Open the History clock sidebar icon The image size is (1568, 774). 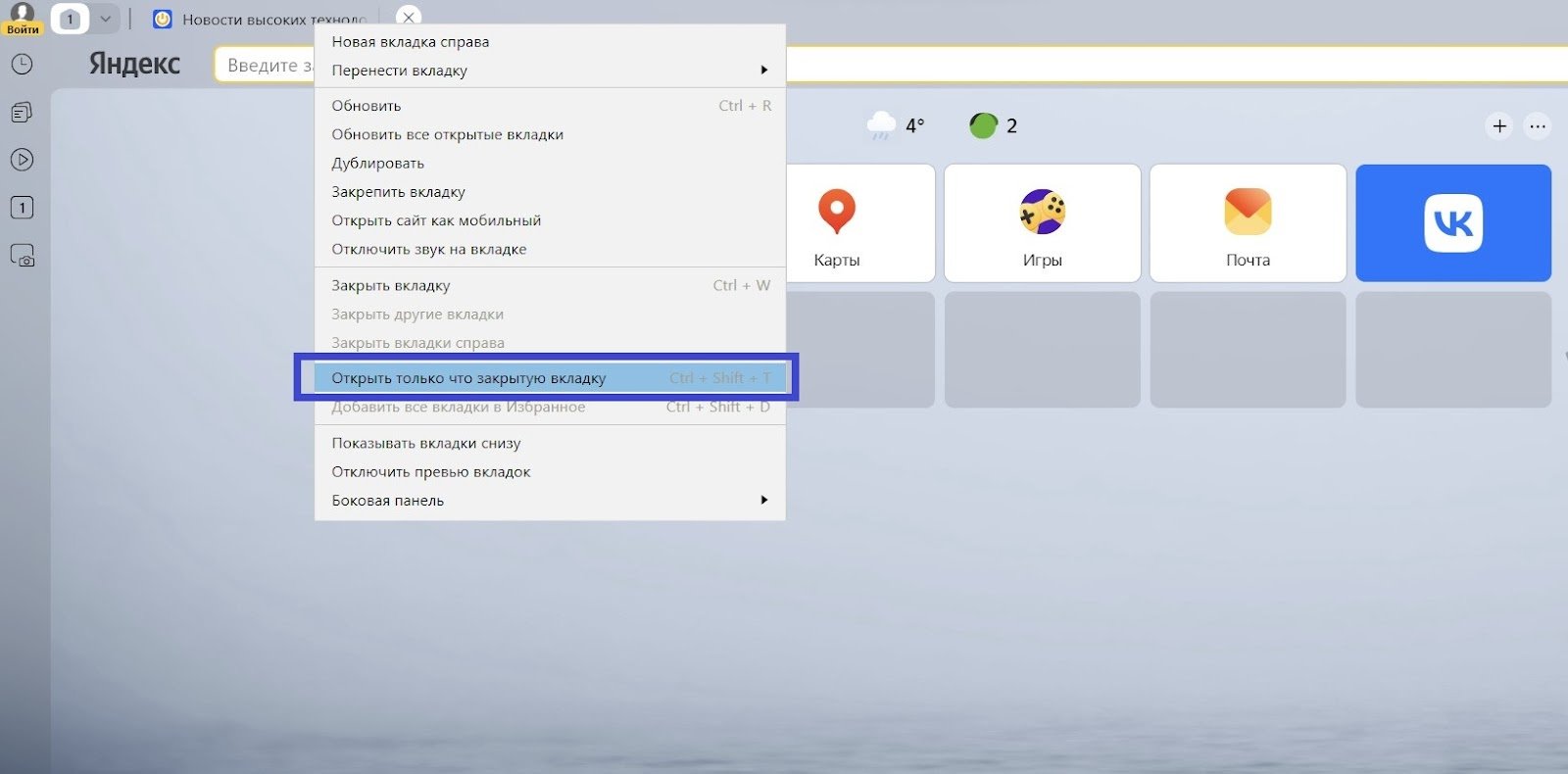(22, 65)
